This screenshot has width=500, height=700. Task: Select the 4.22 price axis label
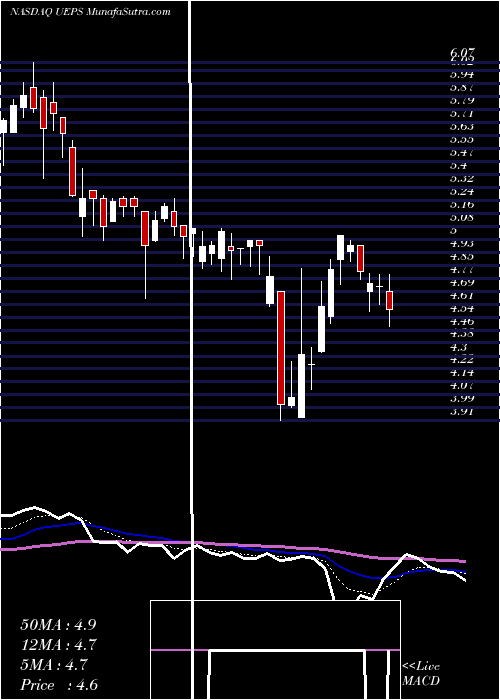(x=462, y=360)
